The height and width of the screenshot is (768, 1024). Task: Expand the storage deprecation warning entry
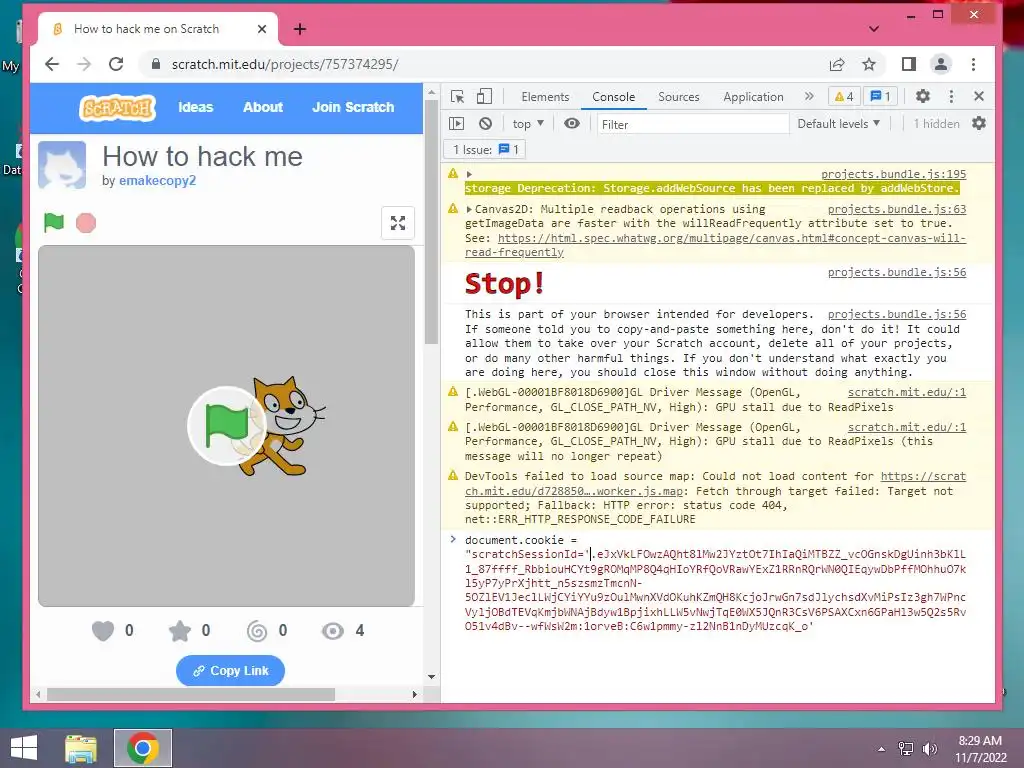point(469,174)
